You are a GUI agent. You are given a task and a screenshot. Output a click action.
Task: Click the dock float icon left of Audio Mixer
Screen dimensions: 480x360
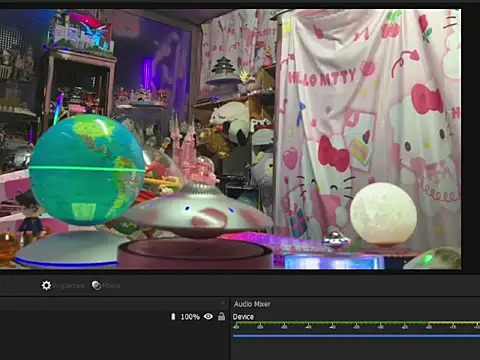pyautogui.click(x=223, y=303)
